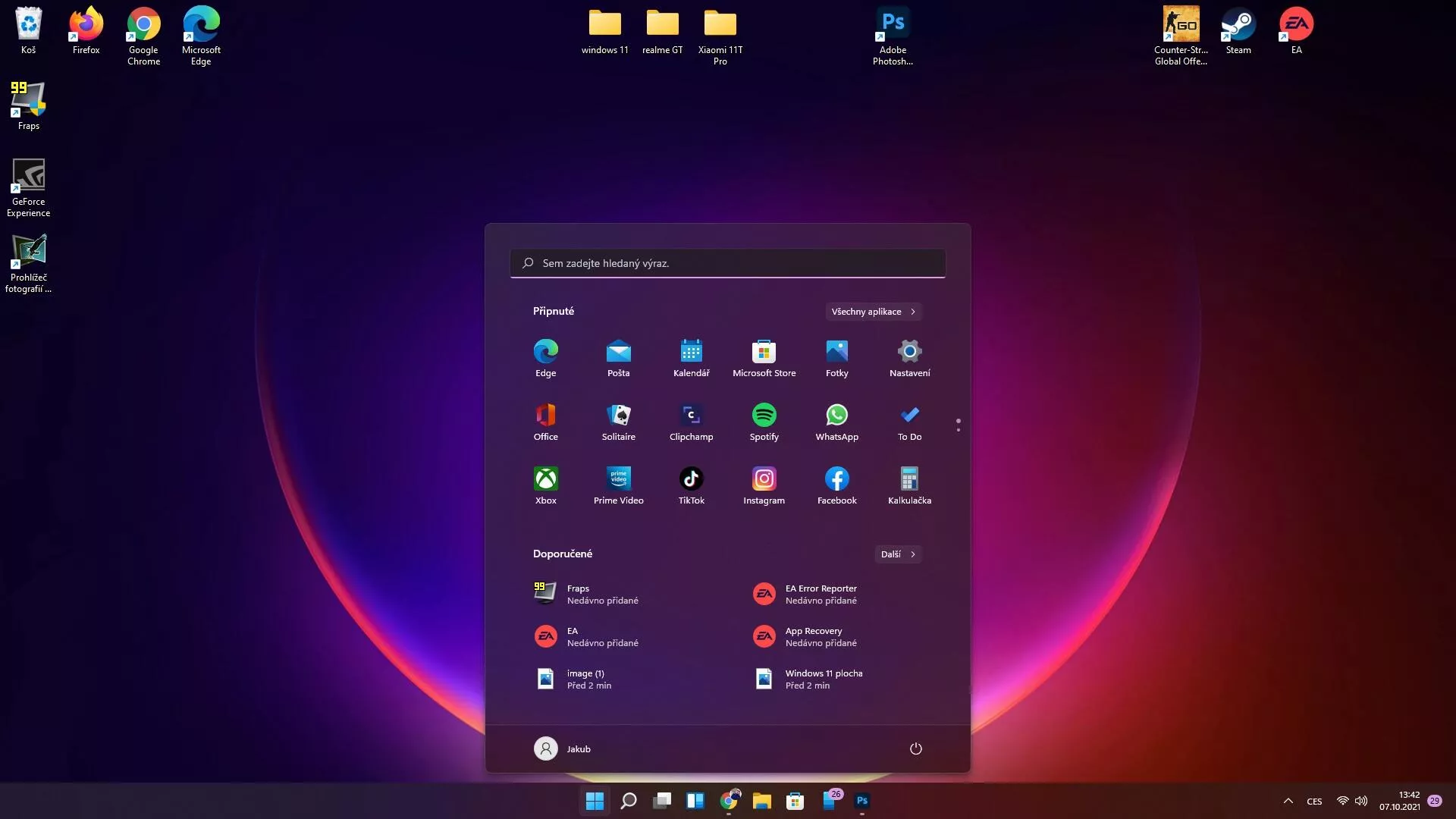Screen dimensions: 1456x819
Task: Open WhatsApp pinned app
Action: click(x=836, y=422)
